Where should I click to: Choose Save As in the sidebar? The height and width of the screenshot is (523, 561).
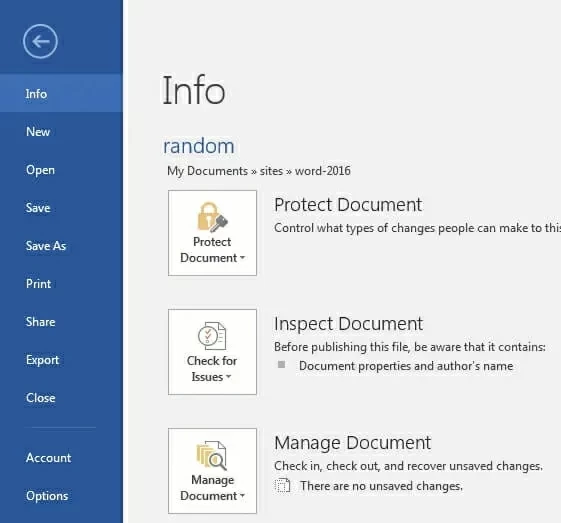point(61,246)
